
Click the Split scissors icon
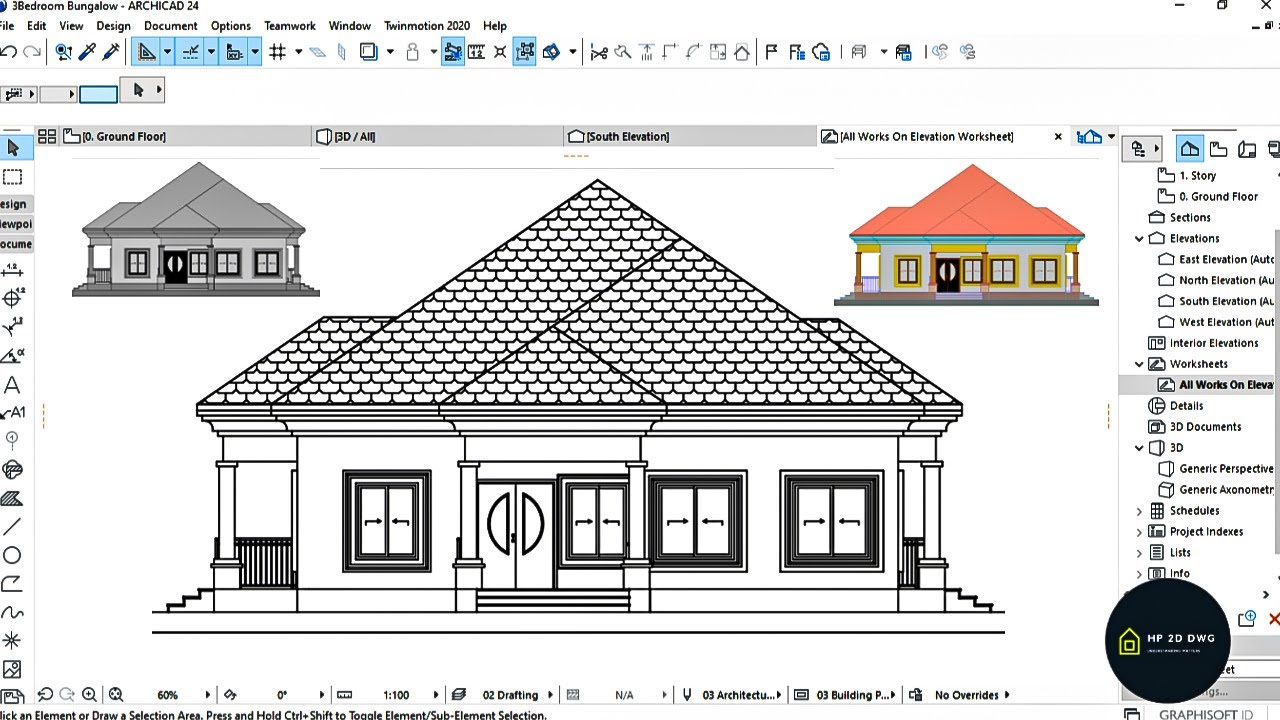pos(599,52)
